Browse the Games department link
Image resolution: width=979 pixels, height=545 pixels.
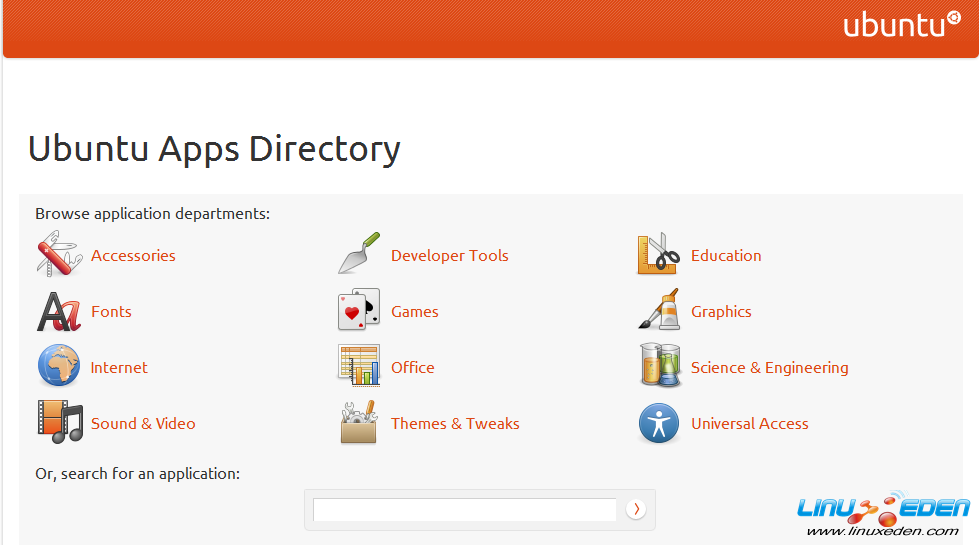tap(415, 312)
